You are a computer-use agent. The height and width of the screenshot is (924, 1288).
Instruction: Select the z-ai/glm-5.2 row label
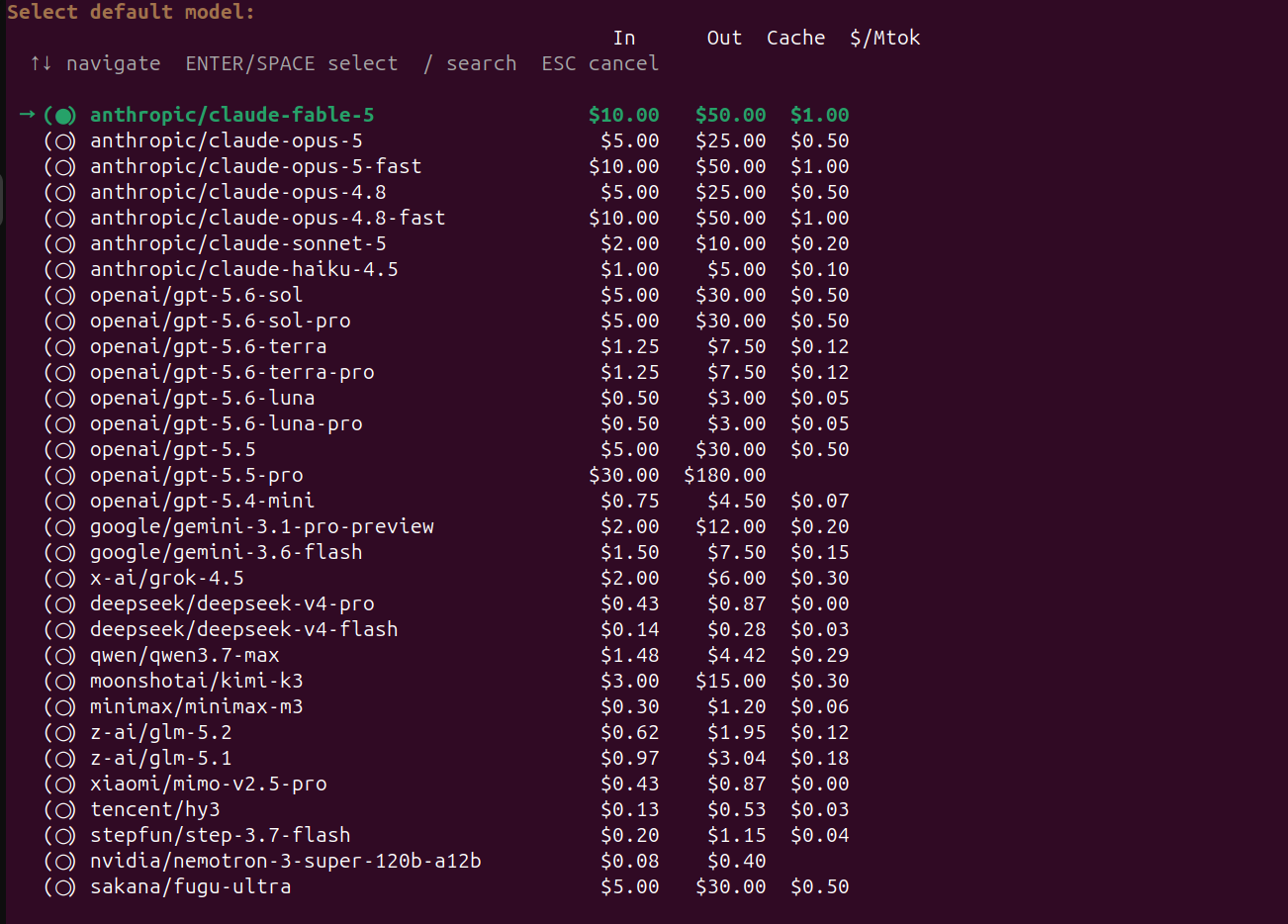tap(160, 732)
